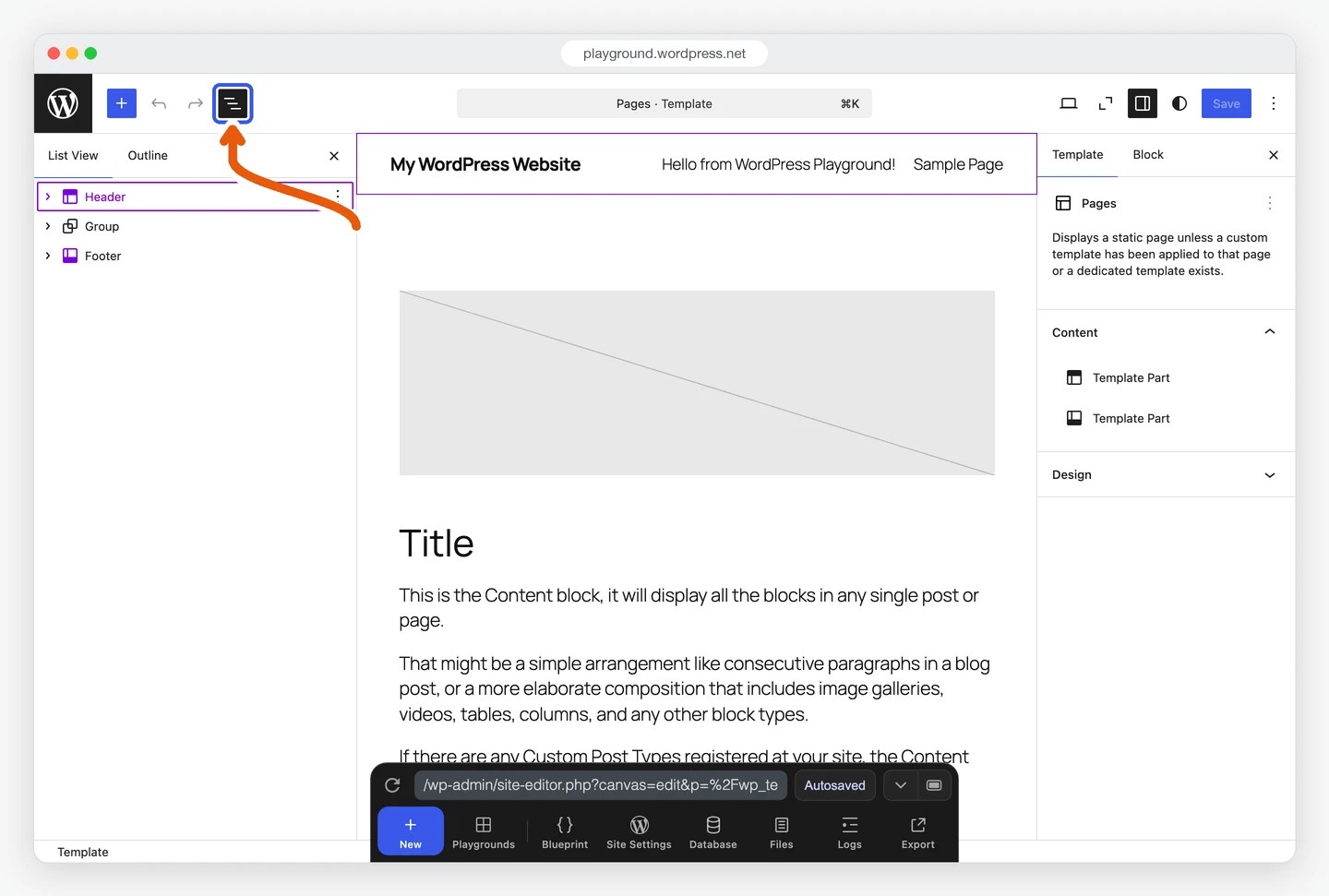Create a New playground
The width and height of the screenshot is (1329, 896).
tap(411, 831)
